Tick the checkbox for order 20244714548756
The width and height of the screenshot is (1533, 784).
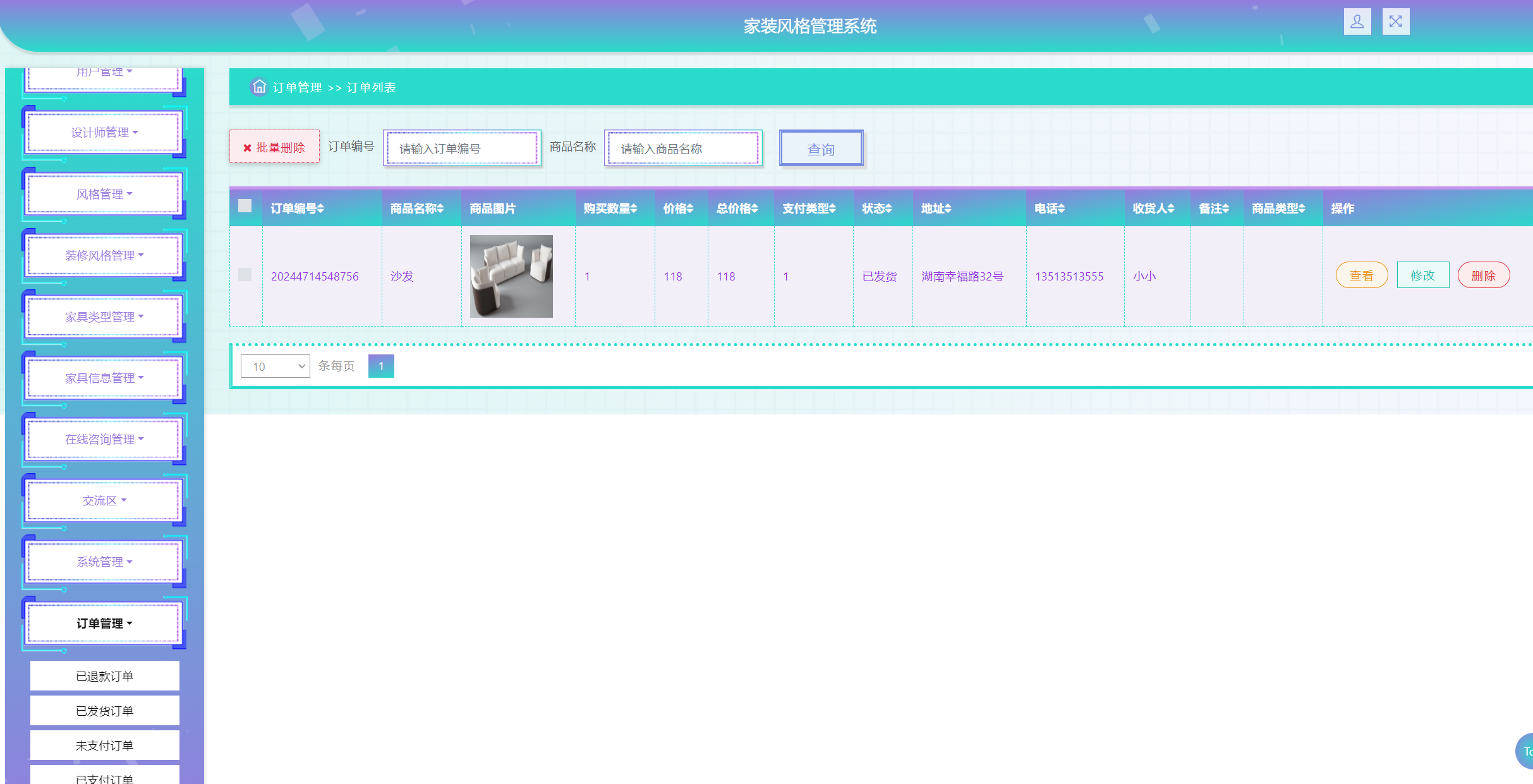245,275
